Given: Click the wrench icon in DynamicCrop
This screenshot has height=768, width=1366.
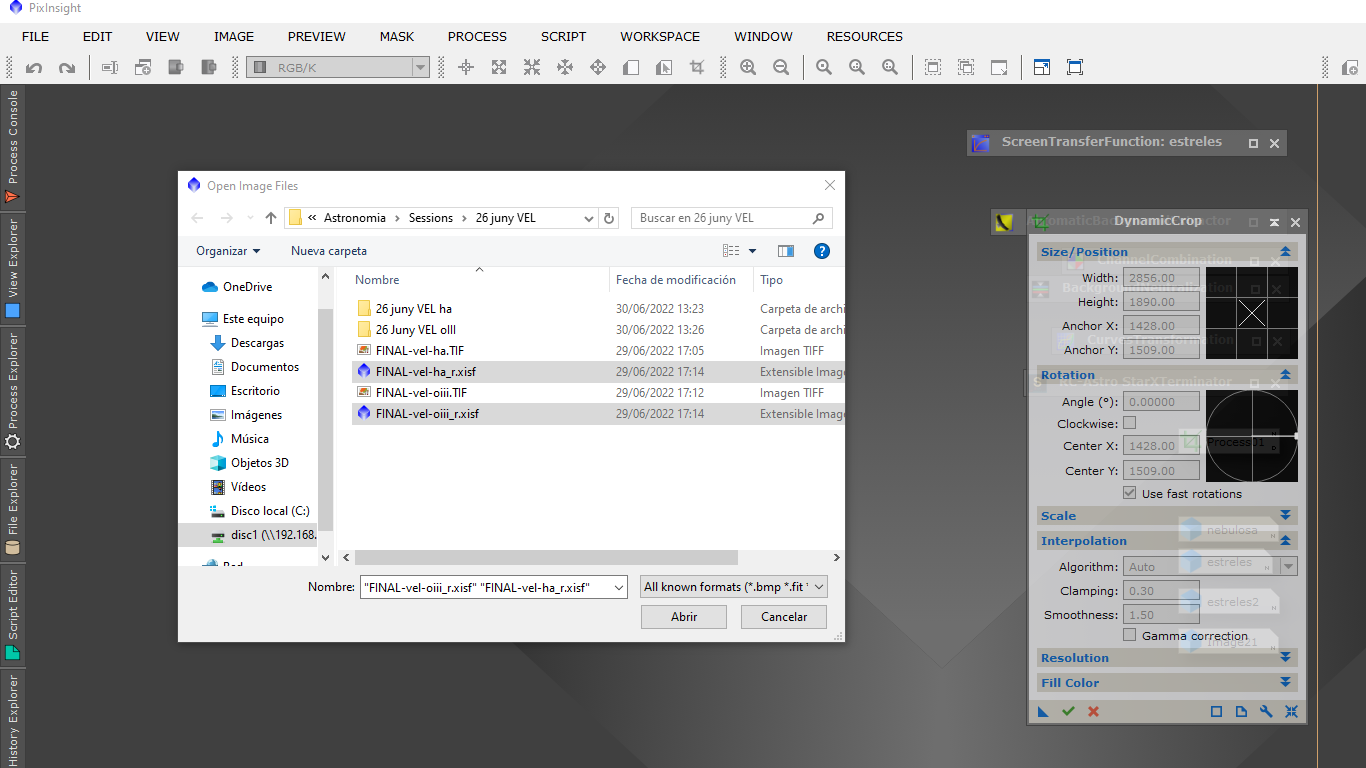Looking at the screenshot, I should point(1266,711).
